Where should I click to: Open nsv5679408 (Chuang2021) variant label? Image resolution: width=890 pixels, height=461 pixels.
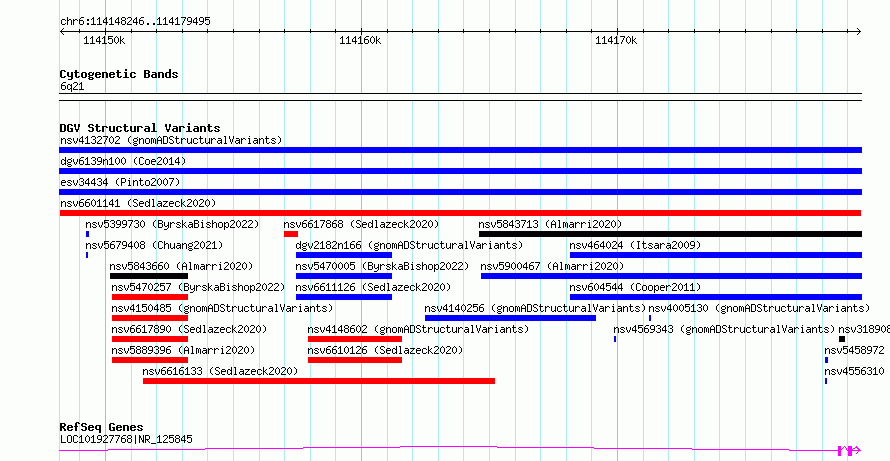click(154, 245)
